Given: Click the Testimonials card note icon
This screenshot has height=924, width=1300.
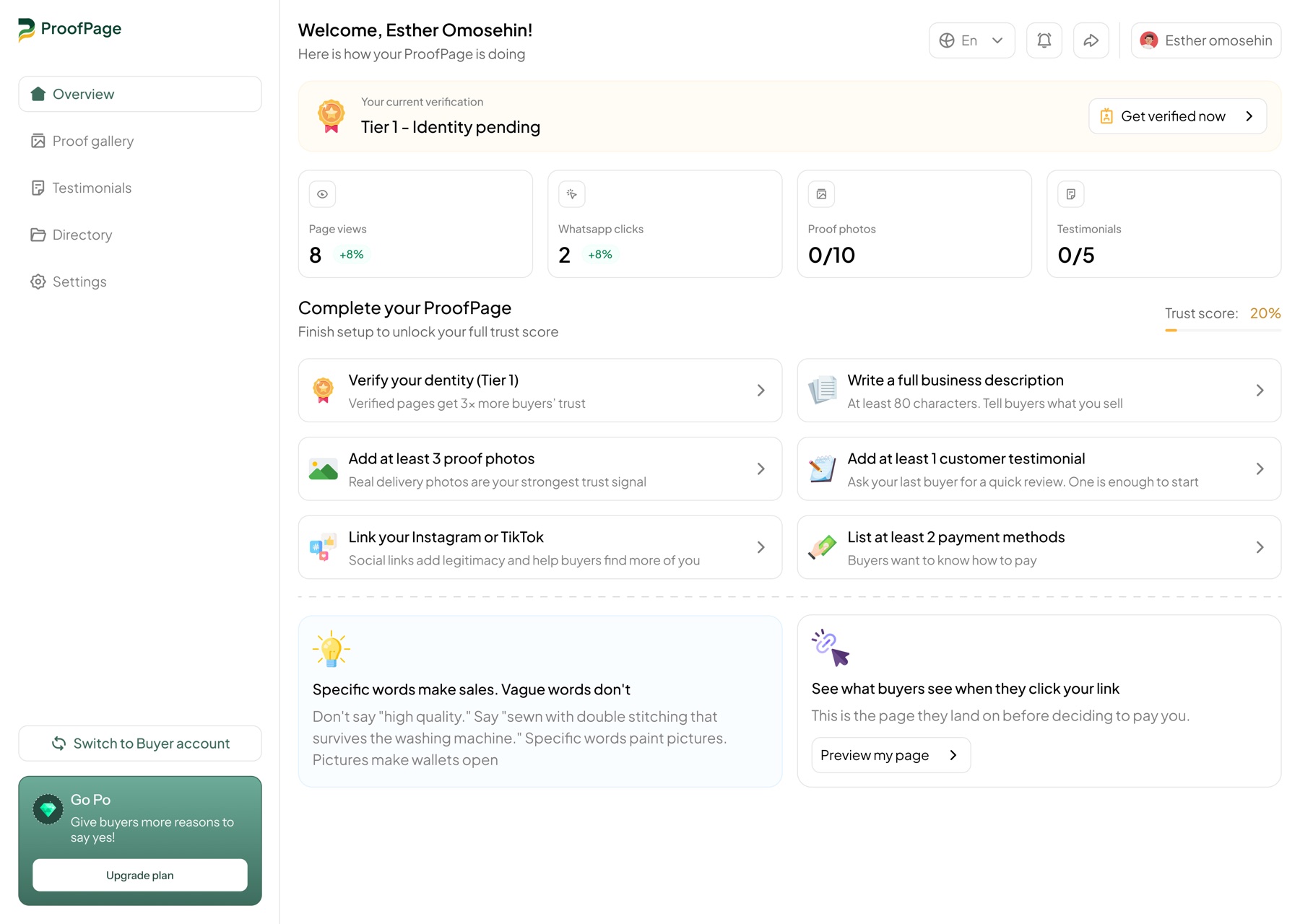Looking at the screenshot, I should pos(1071,194).
